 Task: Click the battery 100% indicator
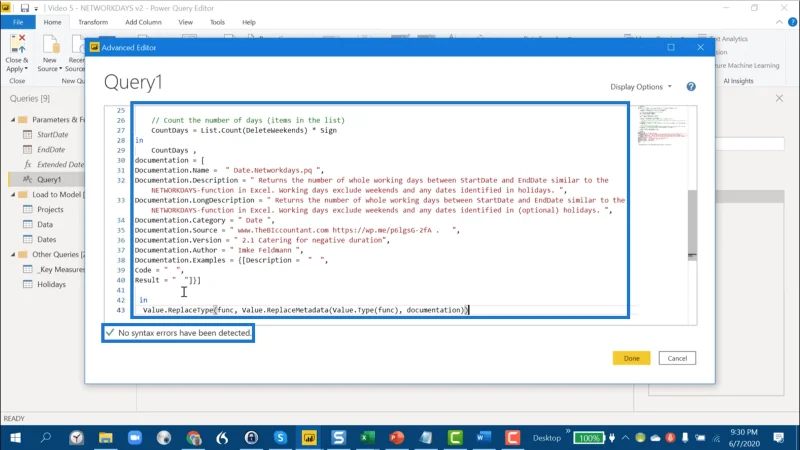pos(589,438)
